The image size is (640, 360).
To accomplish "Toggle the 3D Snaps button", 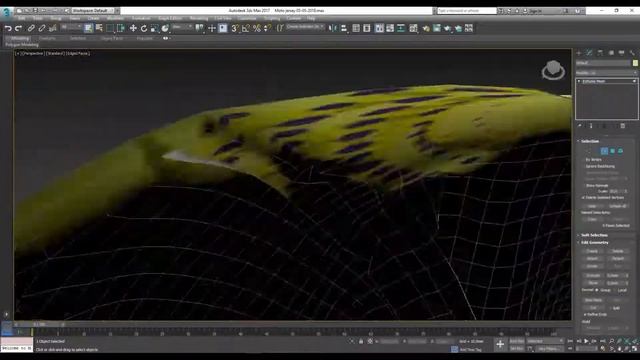I will (x=235, y=28).
